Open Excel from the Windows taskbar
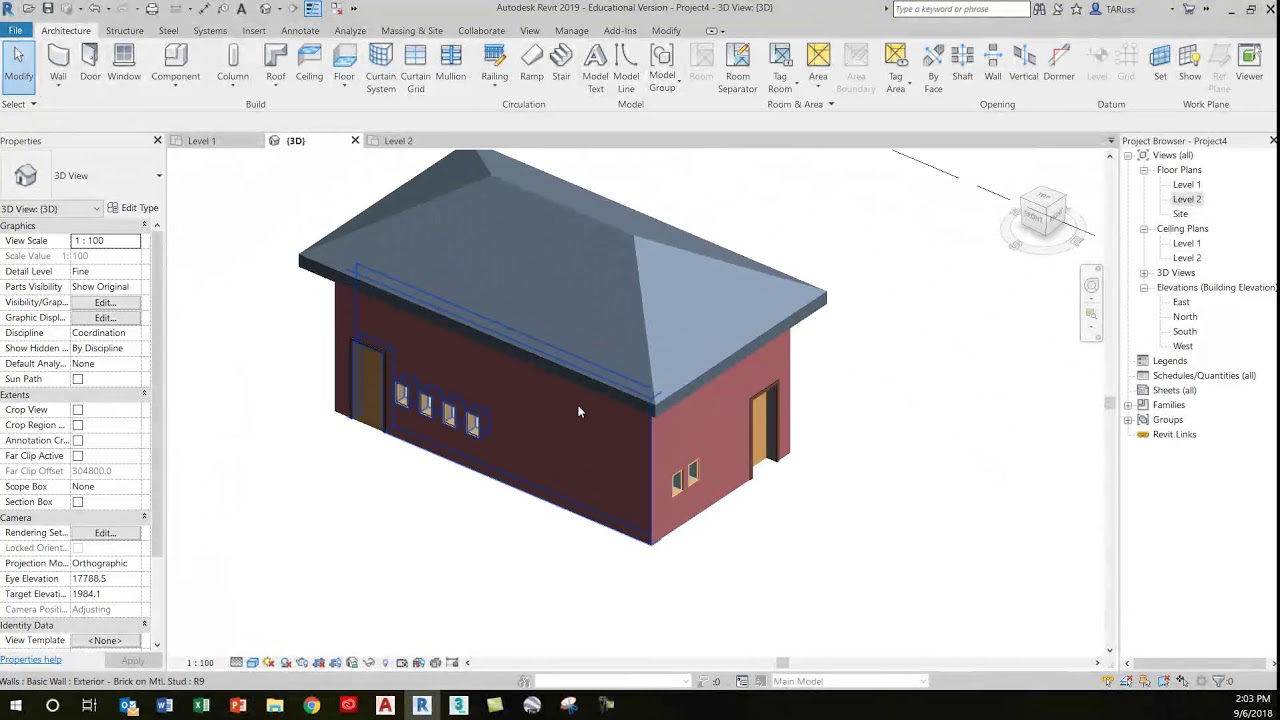1280x720 pixels. click(201, 705)
